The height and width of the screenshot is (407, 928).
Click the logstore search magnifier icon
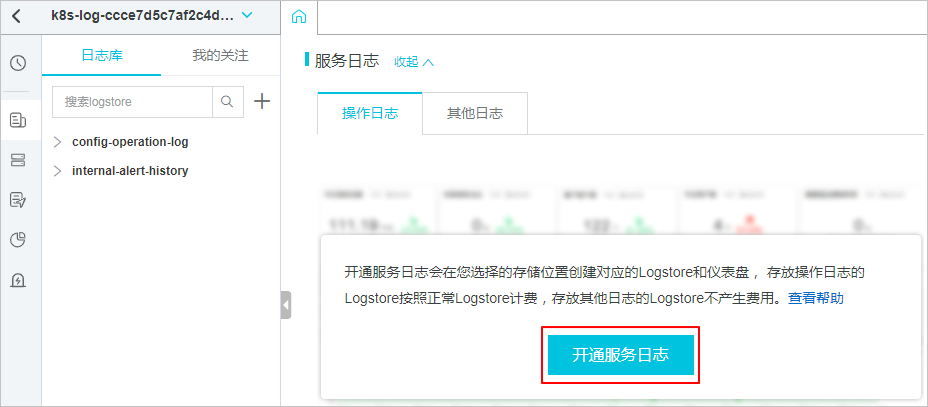pyautogui.click(x=227, y=102)
